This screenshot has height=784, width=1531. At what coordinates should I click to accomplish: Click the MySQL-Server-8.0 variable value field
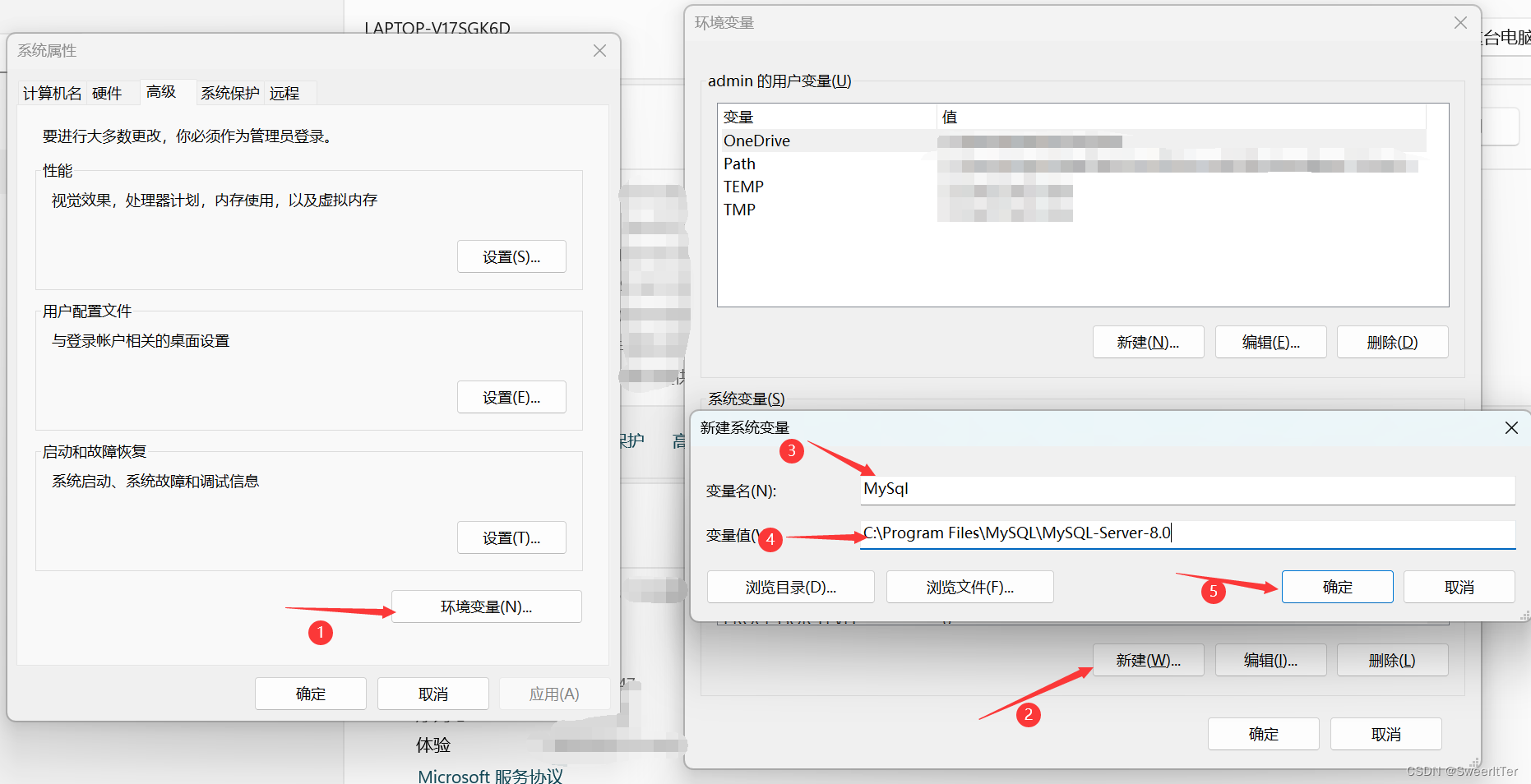tap(1186, 534)
